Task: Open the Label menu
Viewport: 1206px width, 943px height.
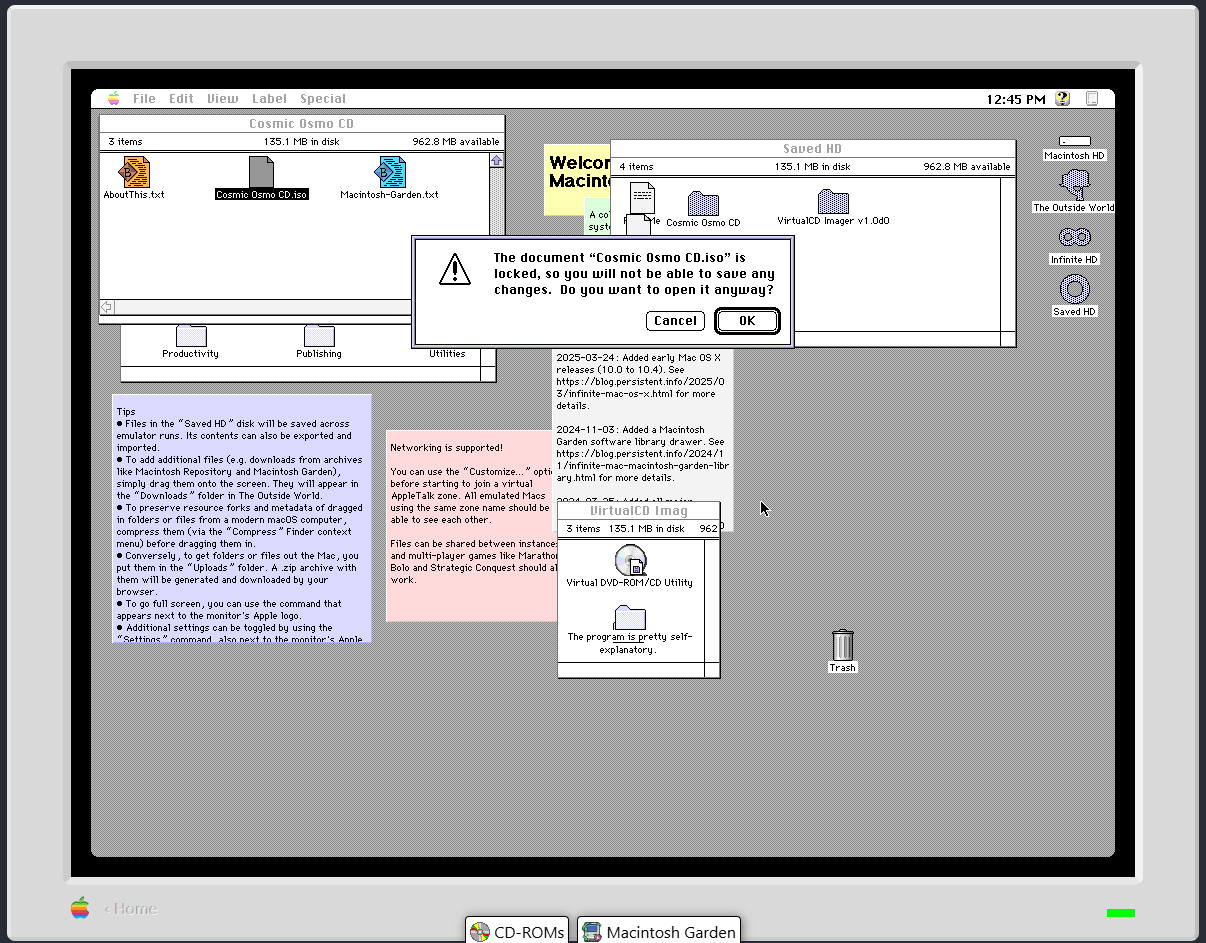Action: point(269,98)
